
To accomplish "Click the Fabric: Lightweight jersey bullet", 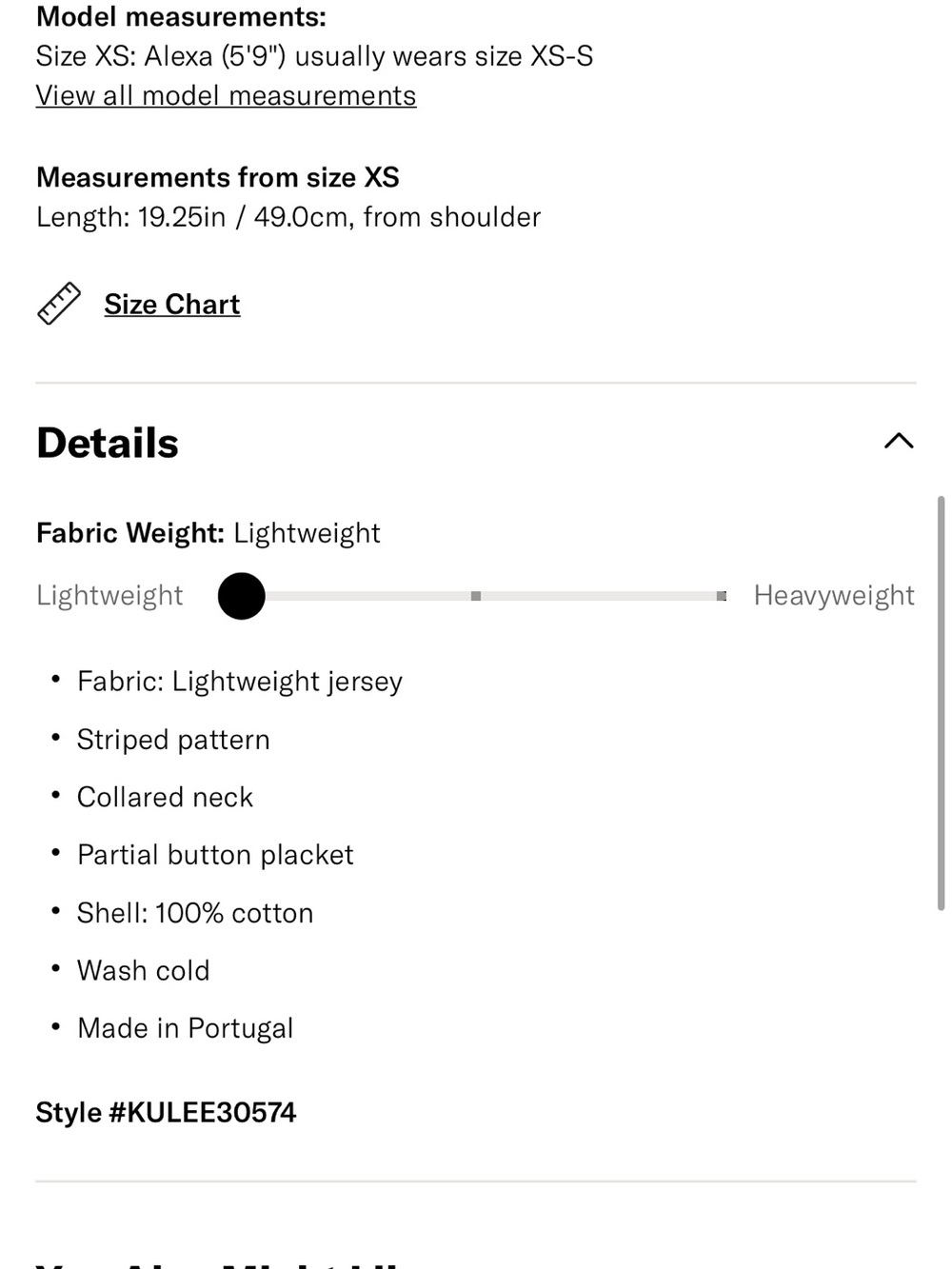I will tap(240, 682).
